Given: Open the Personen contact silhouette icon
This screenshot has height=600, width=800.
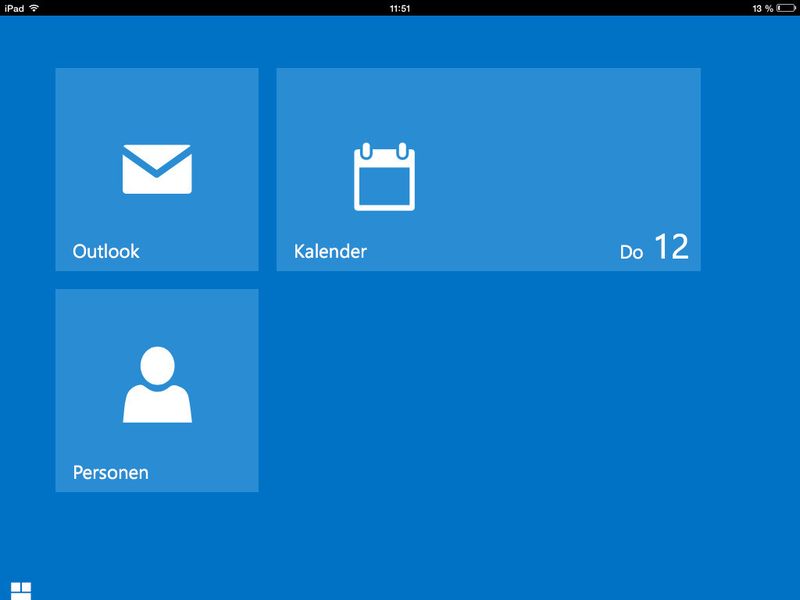Looking at the screenshot, I should tap(157, 384).
